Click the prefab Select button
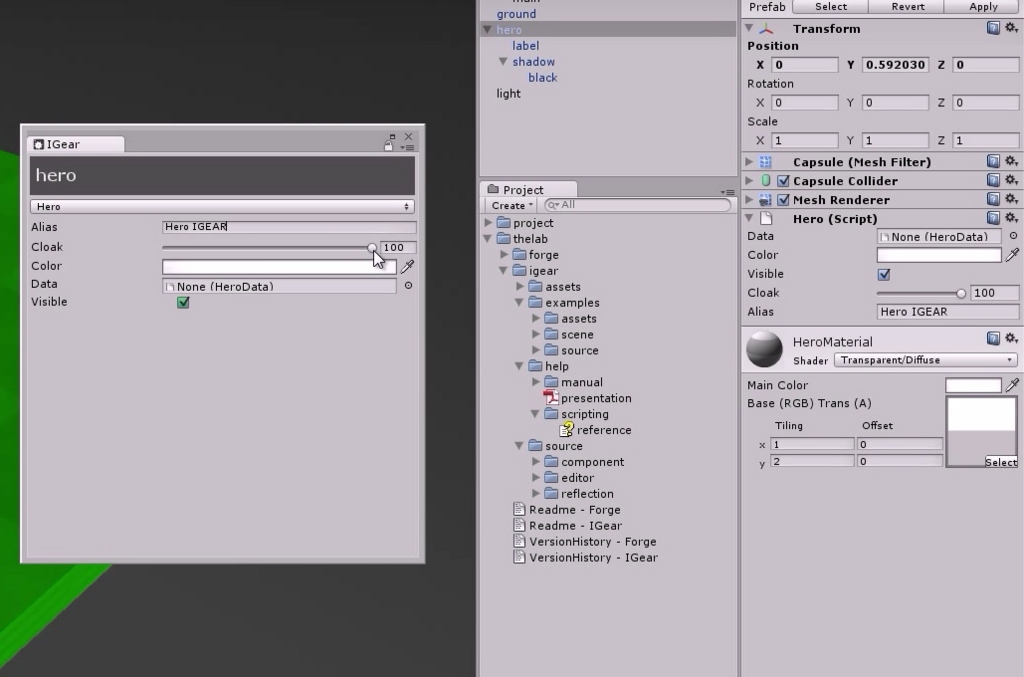 (831, 7)
